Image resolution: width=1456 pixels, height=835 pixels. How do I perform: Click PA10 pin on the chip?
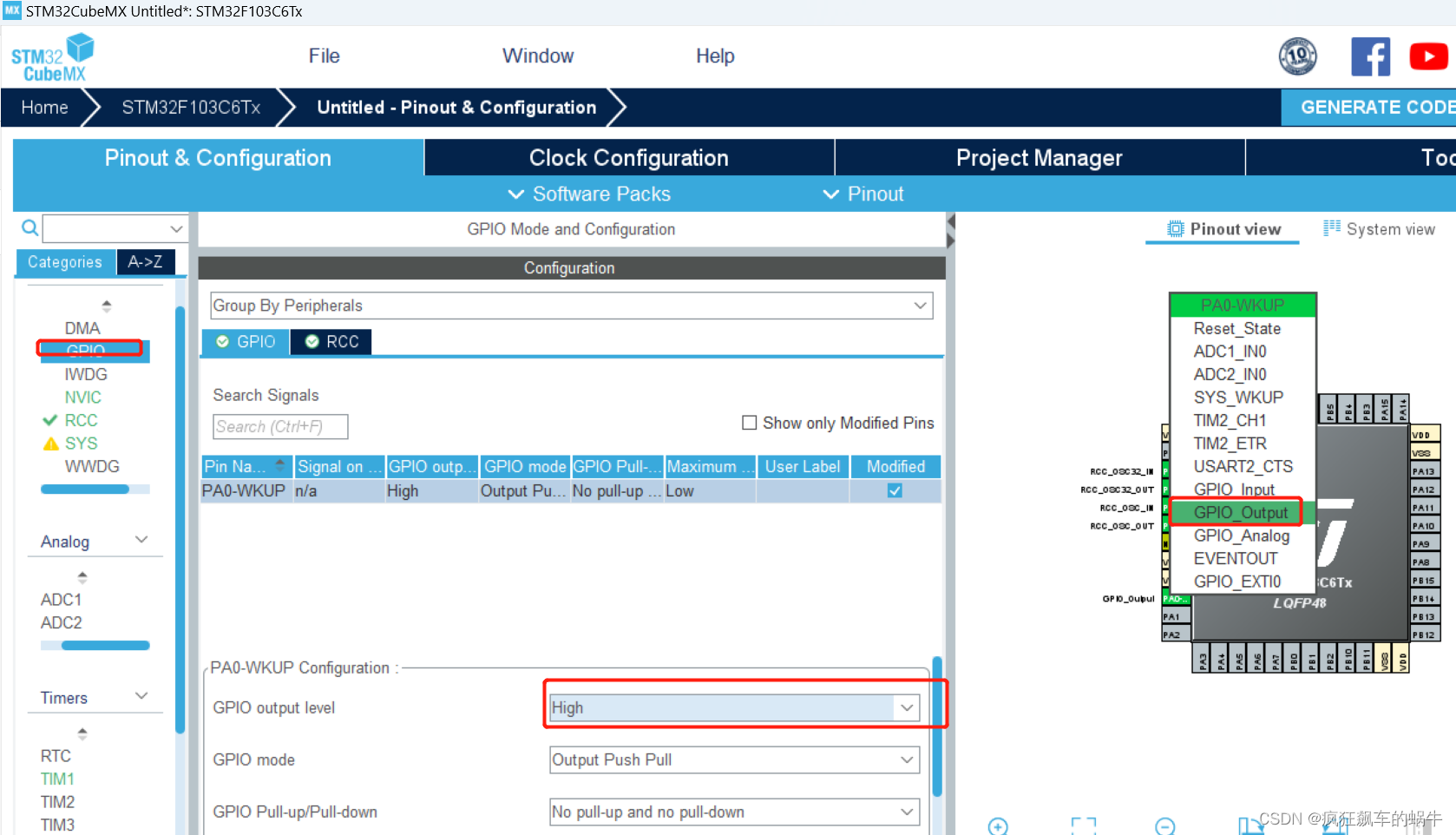coord(1425,526)
